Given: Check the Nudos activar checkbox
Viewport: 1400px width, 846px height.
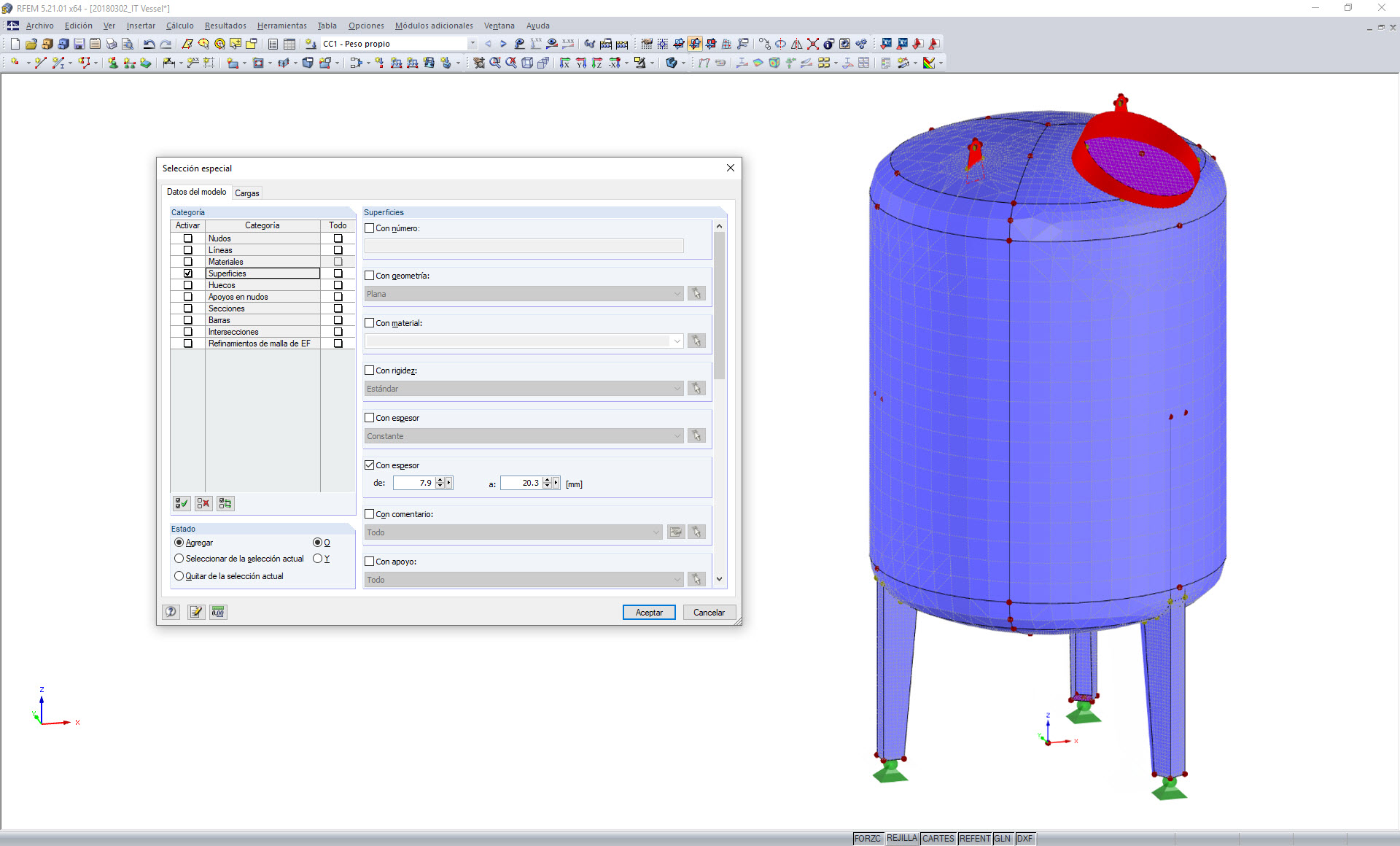Looking at the screenshot, I should pos(188,238).
